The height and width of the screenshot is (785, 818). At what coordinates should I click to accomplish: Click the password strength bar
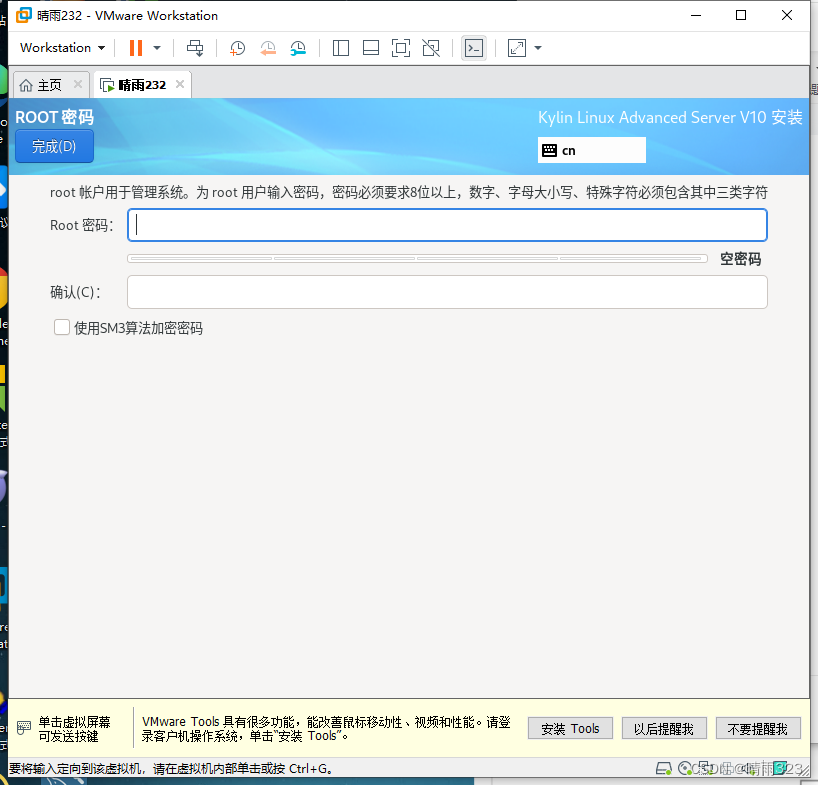pos(417,258)
